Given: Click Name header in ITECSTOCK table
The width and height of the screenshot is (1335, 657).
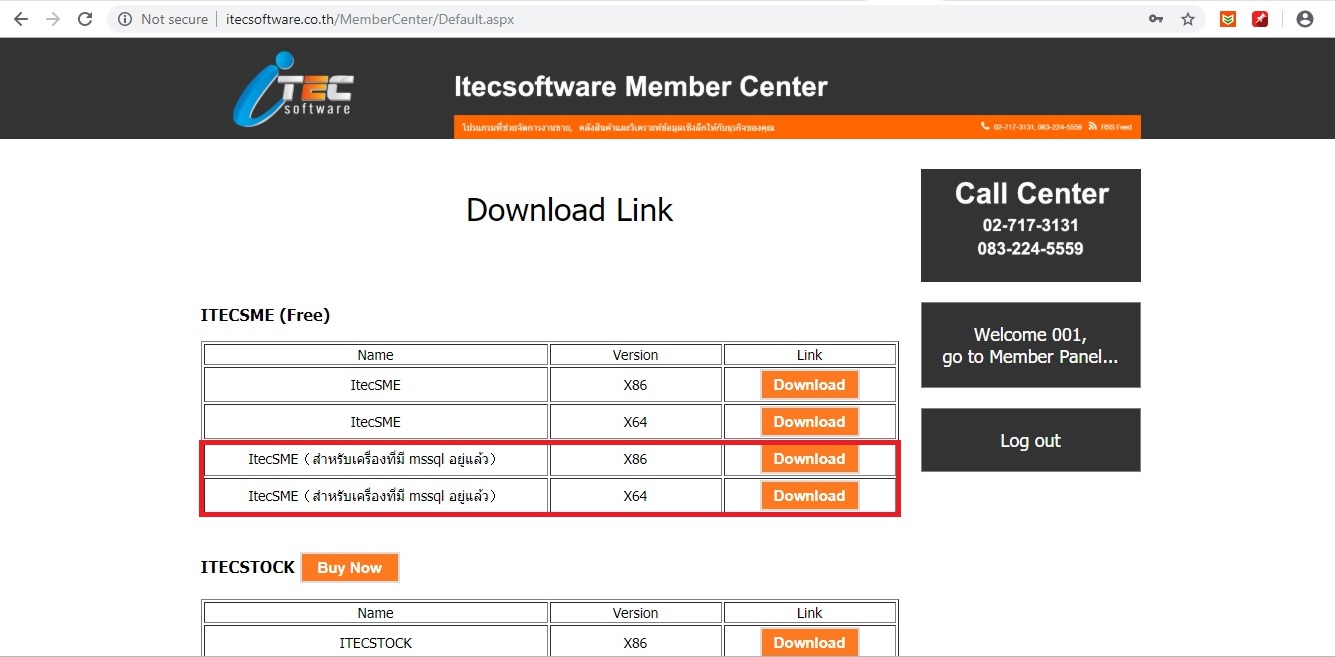Looking at the screenshot, I should (x=376, y=613).
